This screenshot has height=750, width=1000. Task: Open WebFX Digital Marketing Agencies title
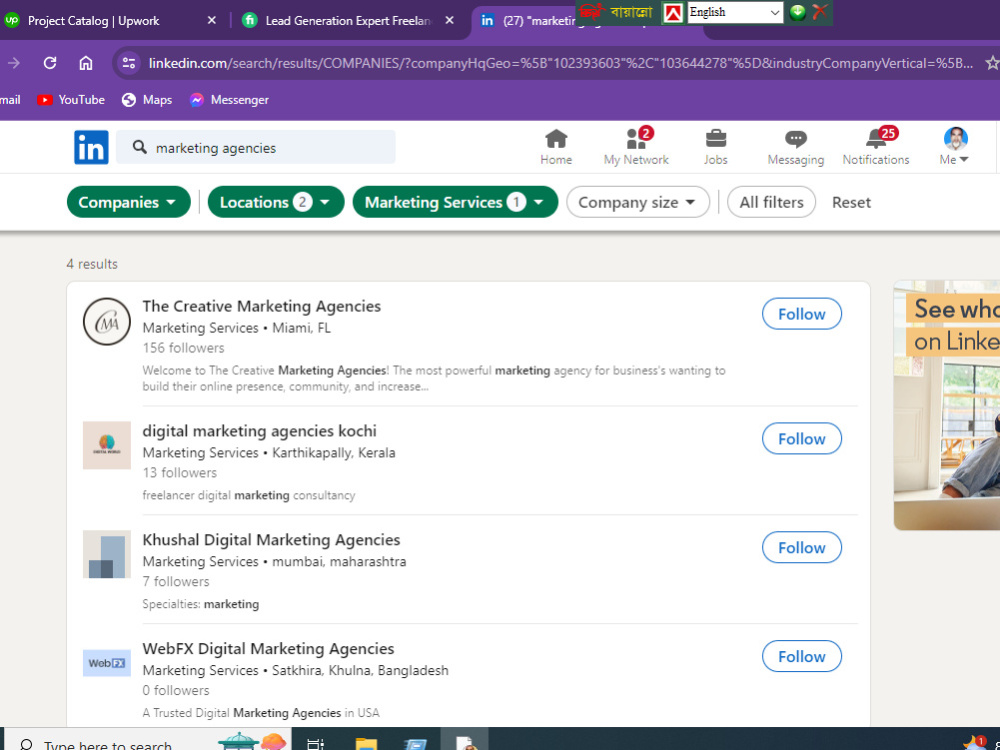[268, 649]
